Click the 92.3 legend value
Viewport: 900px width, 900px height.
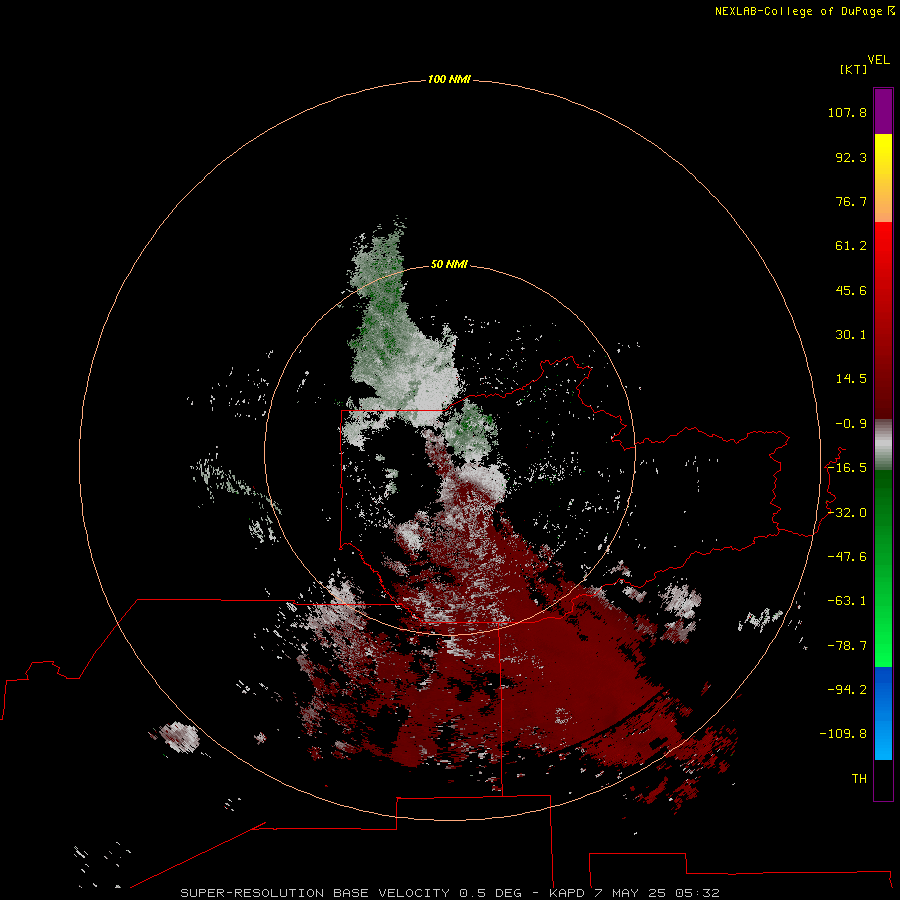[x=851, y=157]
